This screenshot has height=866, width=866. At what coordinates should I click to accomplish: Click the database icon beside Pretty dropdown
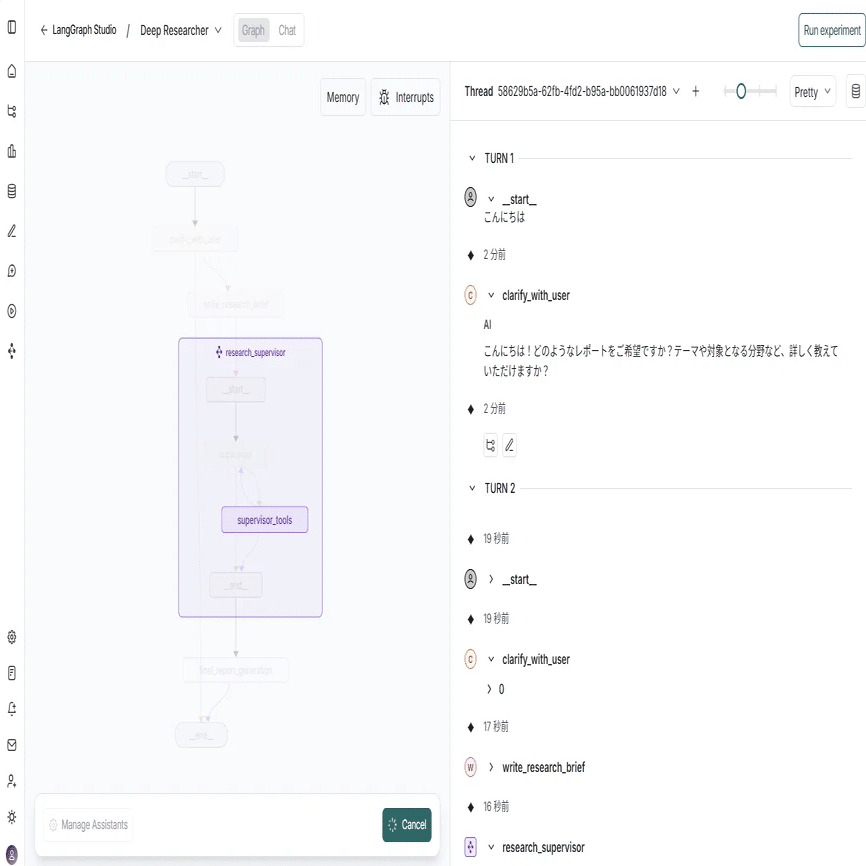click(855, 92)
